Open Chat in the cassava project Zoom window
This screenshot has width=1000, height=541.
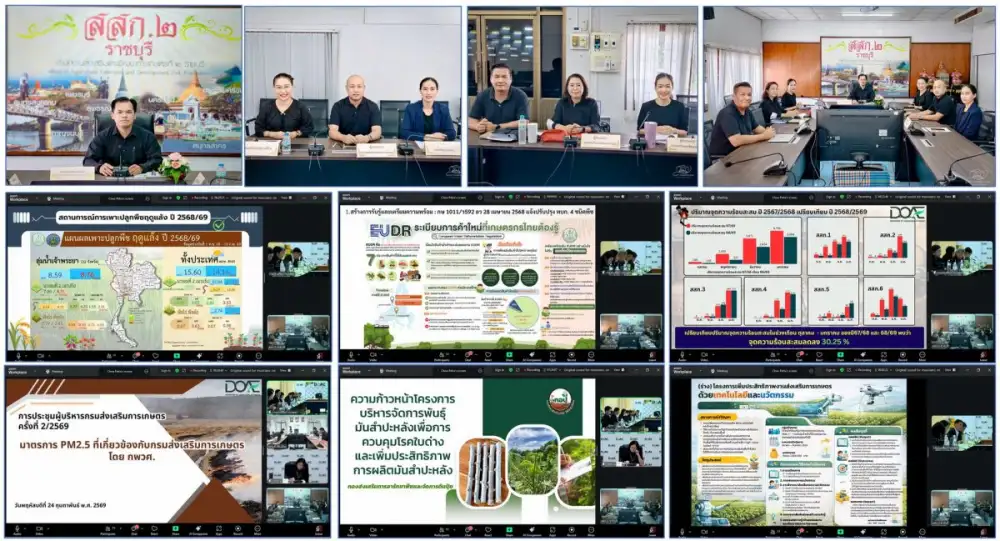coord(469,531)
